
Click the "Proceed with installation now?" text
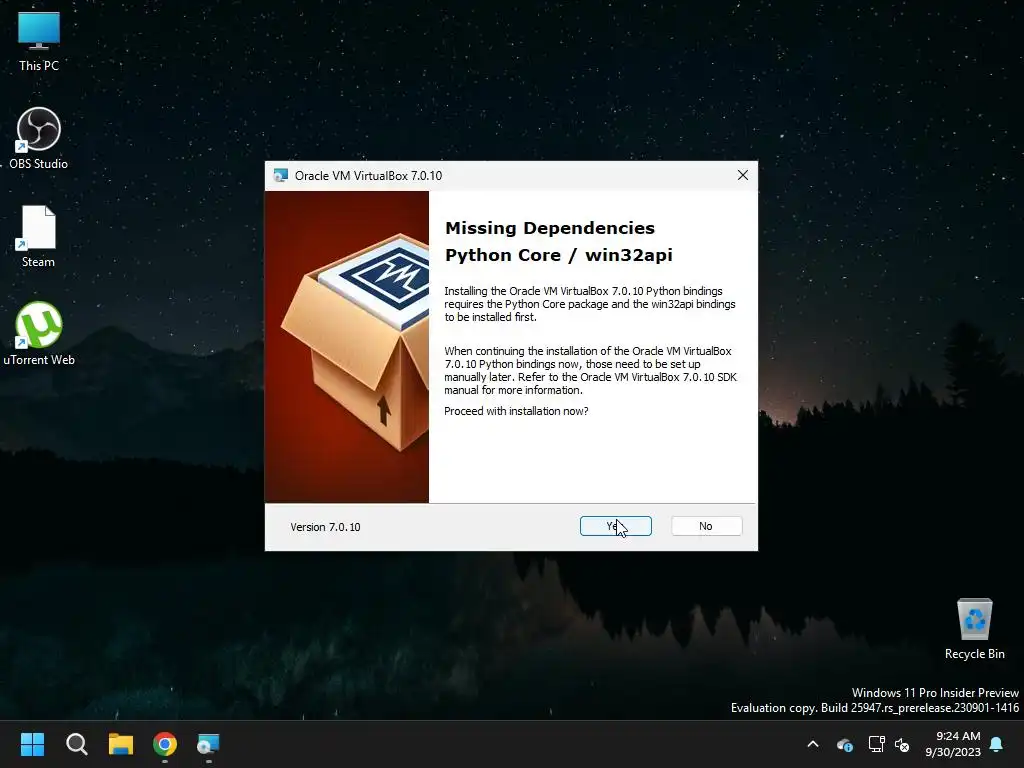(x=516, y=411)
